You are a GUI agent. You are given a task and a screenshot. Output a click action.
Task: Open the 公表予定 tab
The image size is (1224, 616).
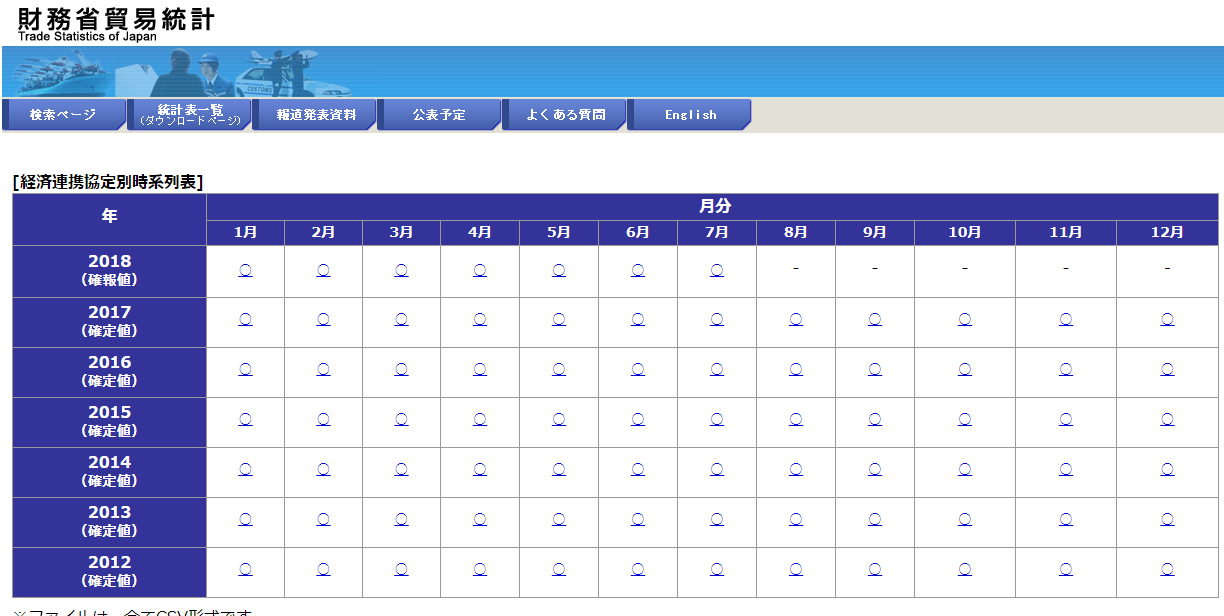coord(439,115)
